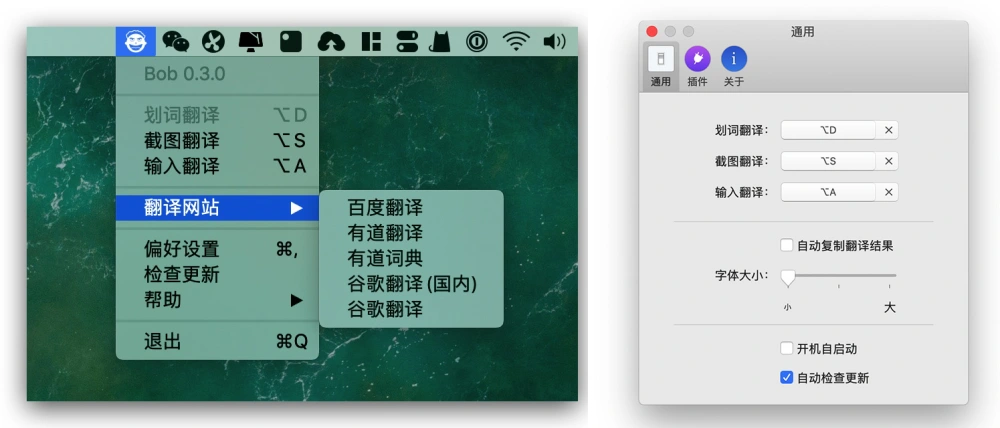
Task: Uncheck 自动检查更新 checkbox
Action: (786, 378)
